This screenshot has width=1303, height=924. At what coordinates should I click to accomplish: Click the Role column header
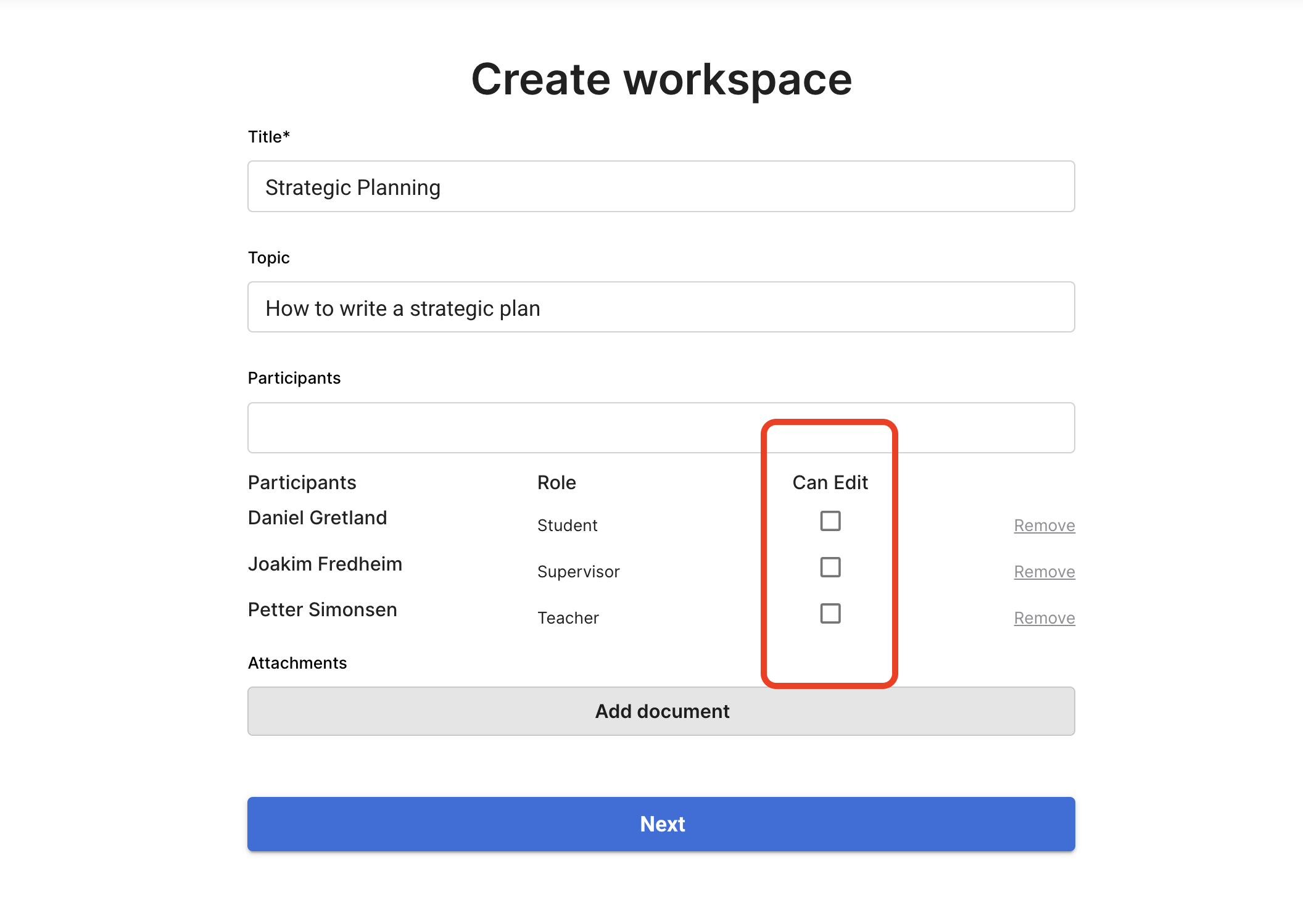556,482
